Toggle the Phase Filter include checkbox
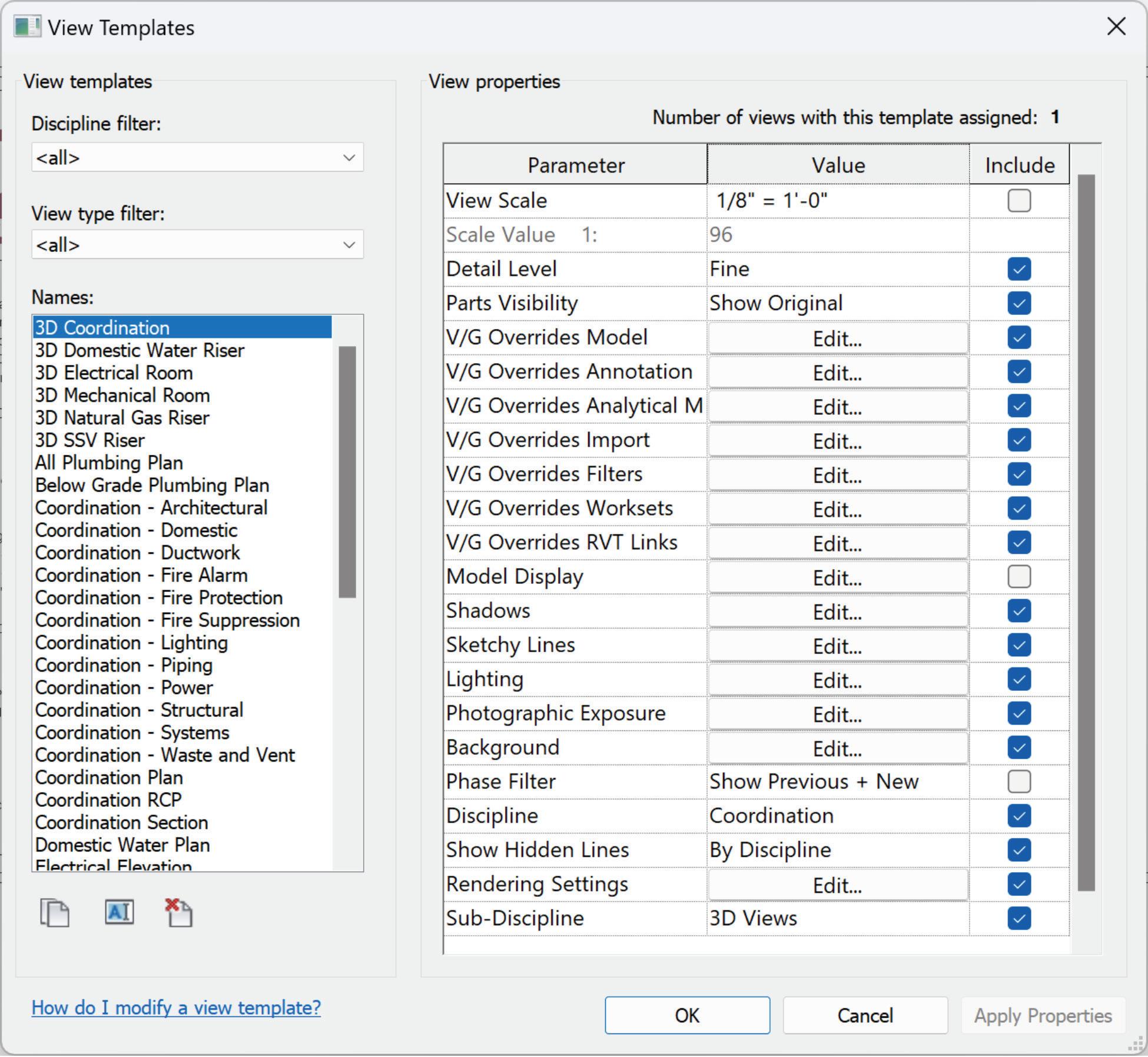Screen dimensions: 1148x1057 (x=1018, y=782)
